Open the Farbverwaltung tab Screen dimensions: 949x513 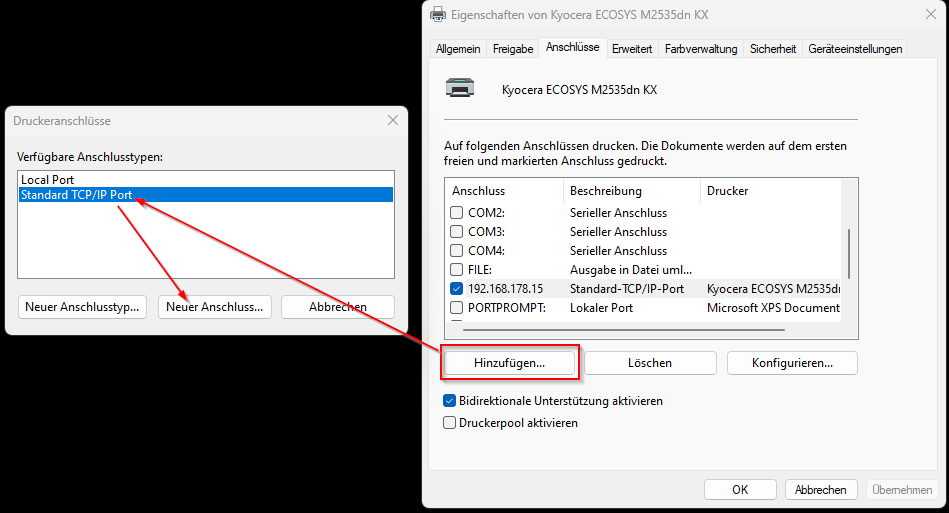701,49
